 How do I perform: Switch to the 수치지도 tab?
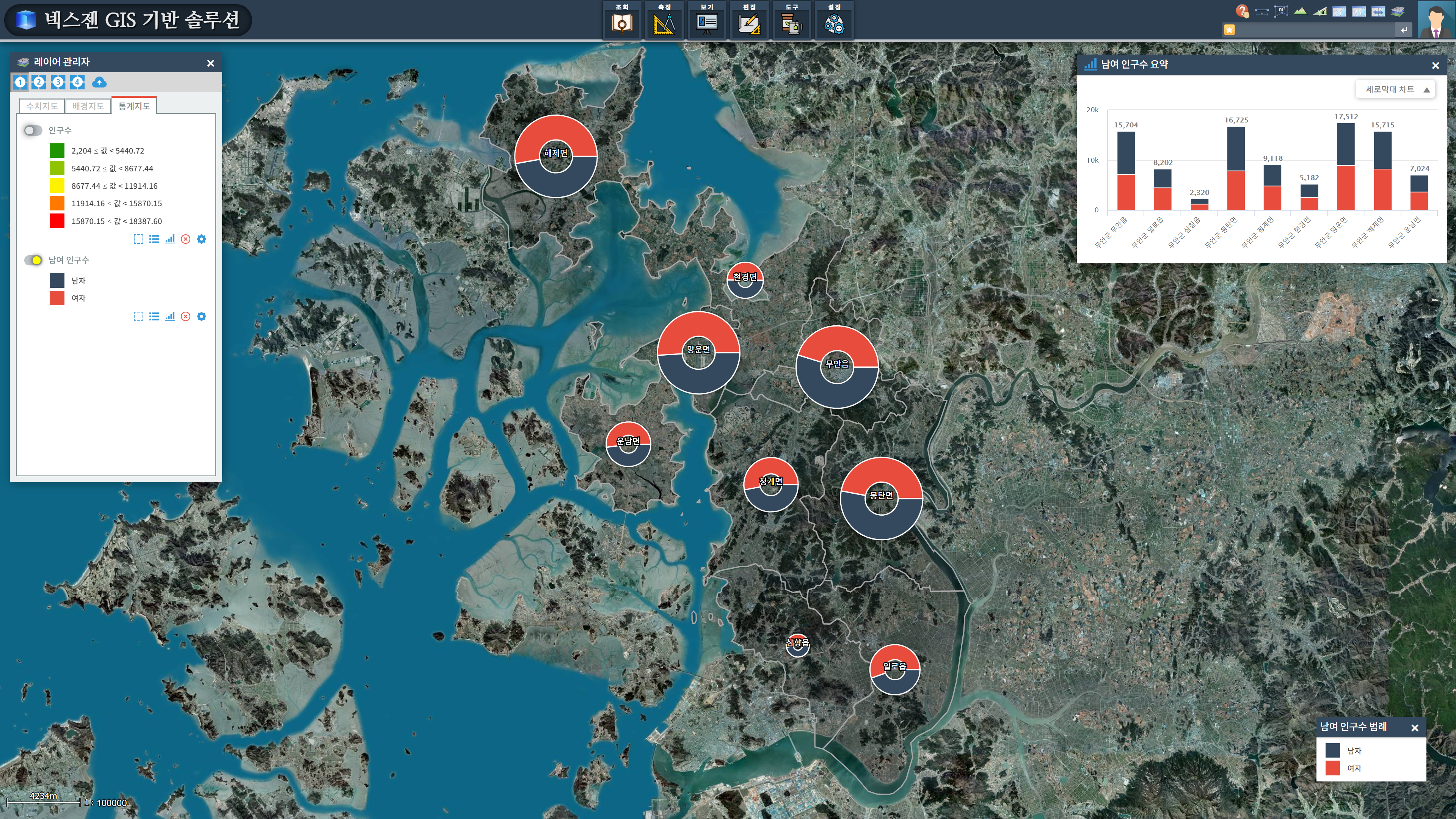point(42,106)
